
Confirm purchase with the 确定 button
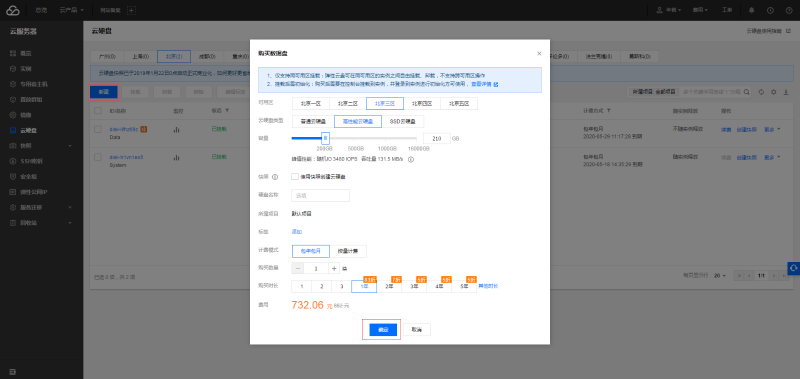383,330
